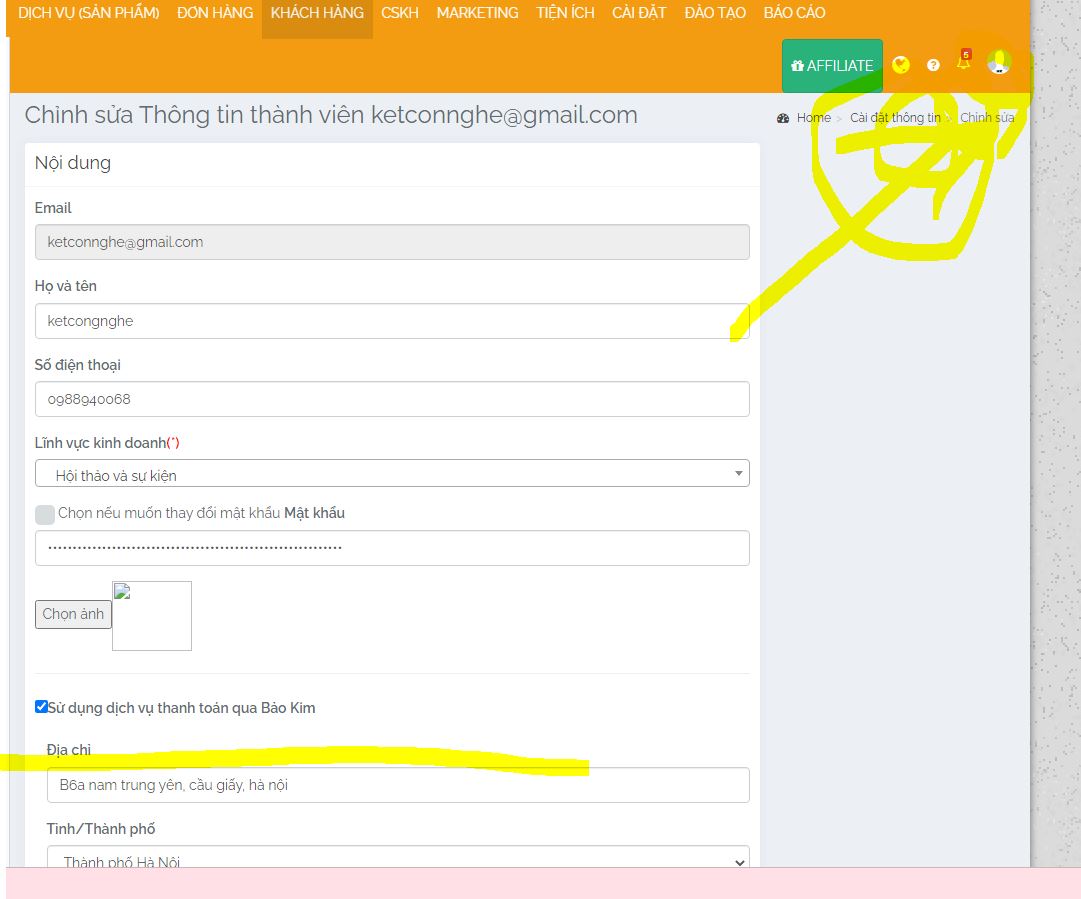Open the BÁO CÁO menu
The width and height of the screenshot is (1081, 899).
coord(794,13)
